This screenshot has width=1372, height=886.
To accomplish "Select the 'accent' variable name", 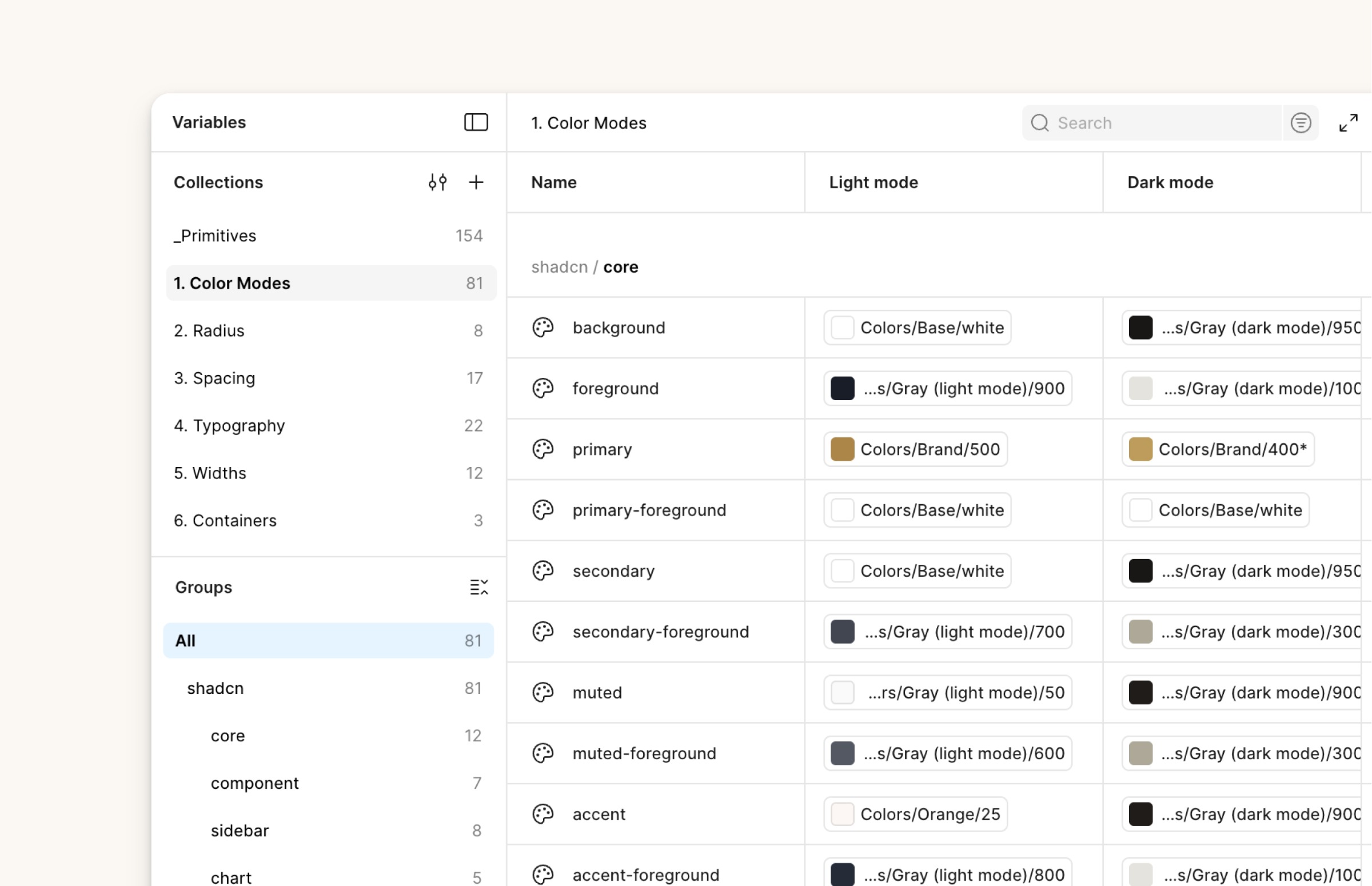I will pos(599,814).
